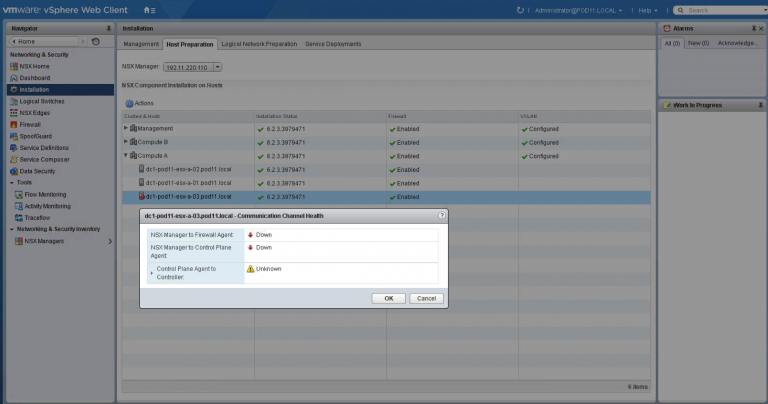The height and width of the screenshot is (404, 768).
Task: Expand Control Plane Agent to Controller row
Action: [x=151, y=271]
